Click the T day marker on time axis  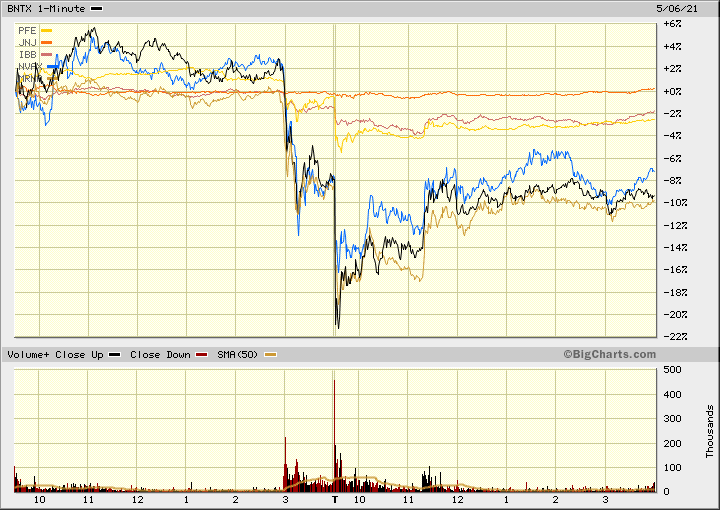tap(335, 499)
